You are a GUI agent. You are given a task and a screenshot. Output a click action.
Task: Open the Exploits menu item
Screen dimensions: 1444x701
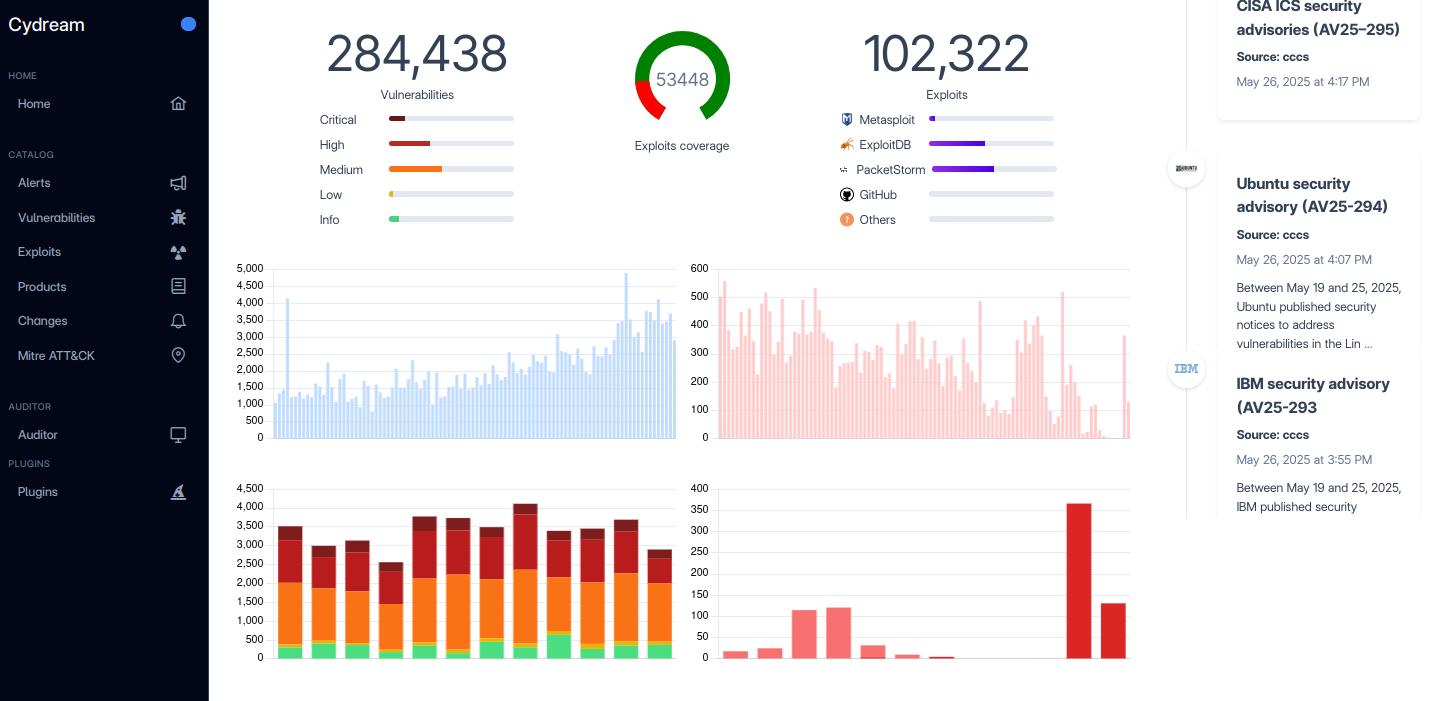click(x=39, y=252)
